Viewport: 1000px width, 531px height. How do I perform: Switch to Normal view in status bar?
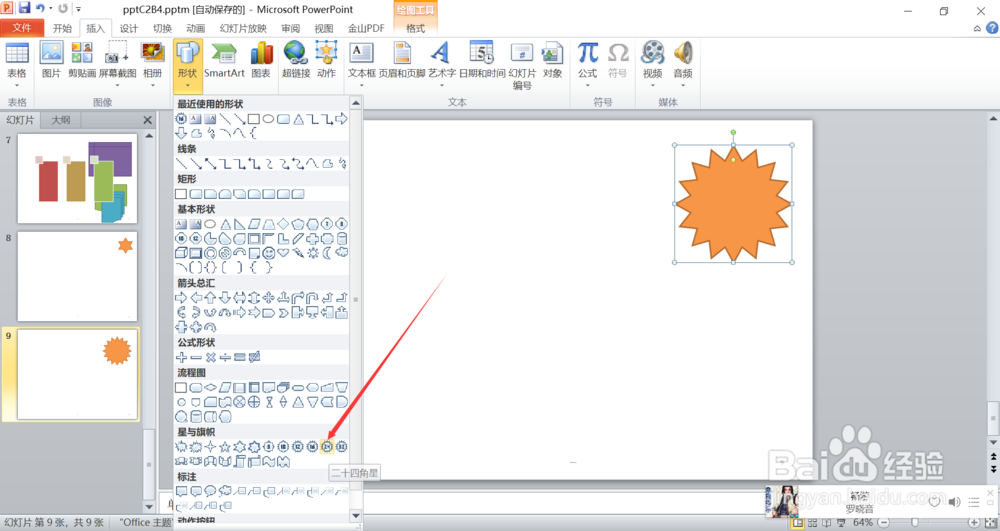click(797, 522)
